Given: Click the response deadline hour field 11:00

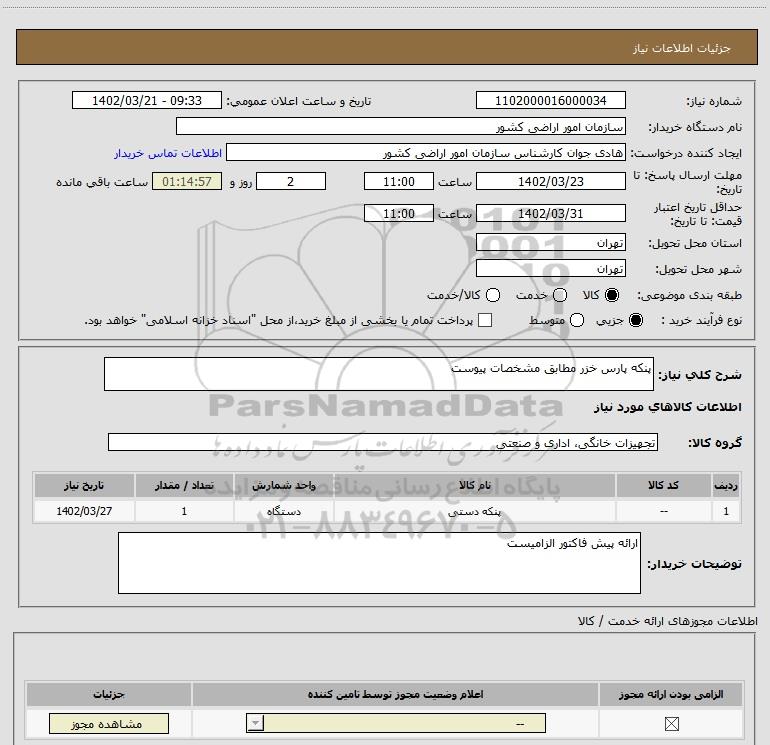Looking at the screenshot, I should coord(399,181).
